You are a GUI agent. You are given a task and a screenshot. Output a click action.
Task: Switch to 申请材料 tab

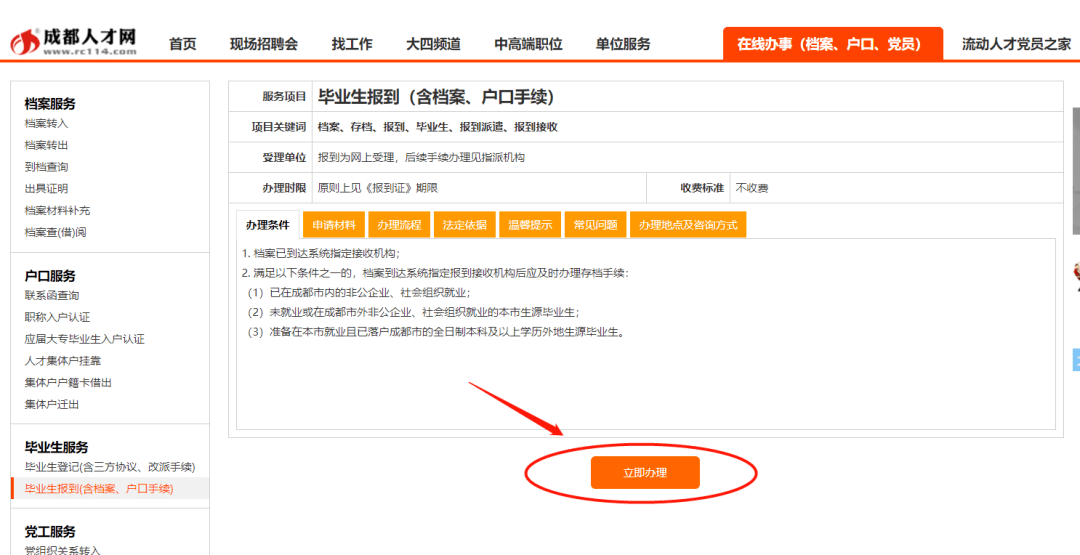click(x=334, y=224)
